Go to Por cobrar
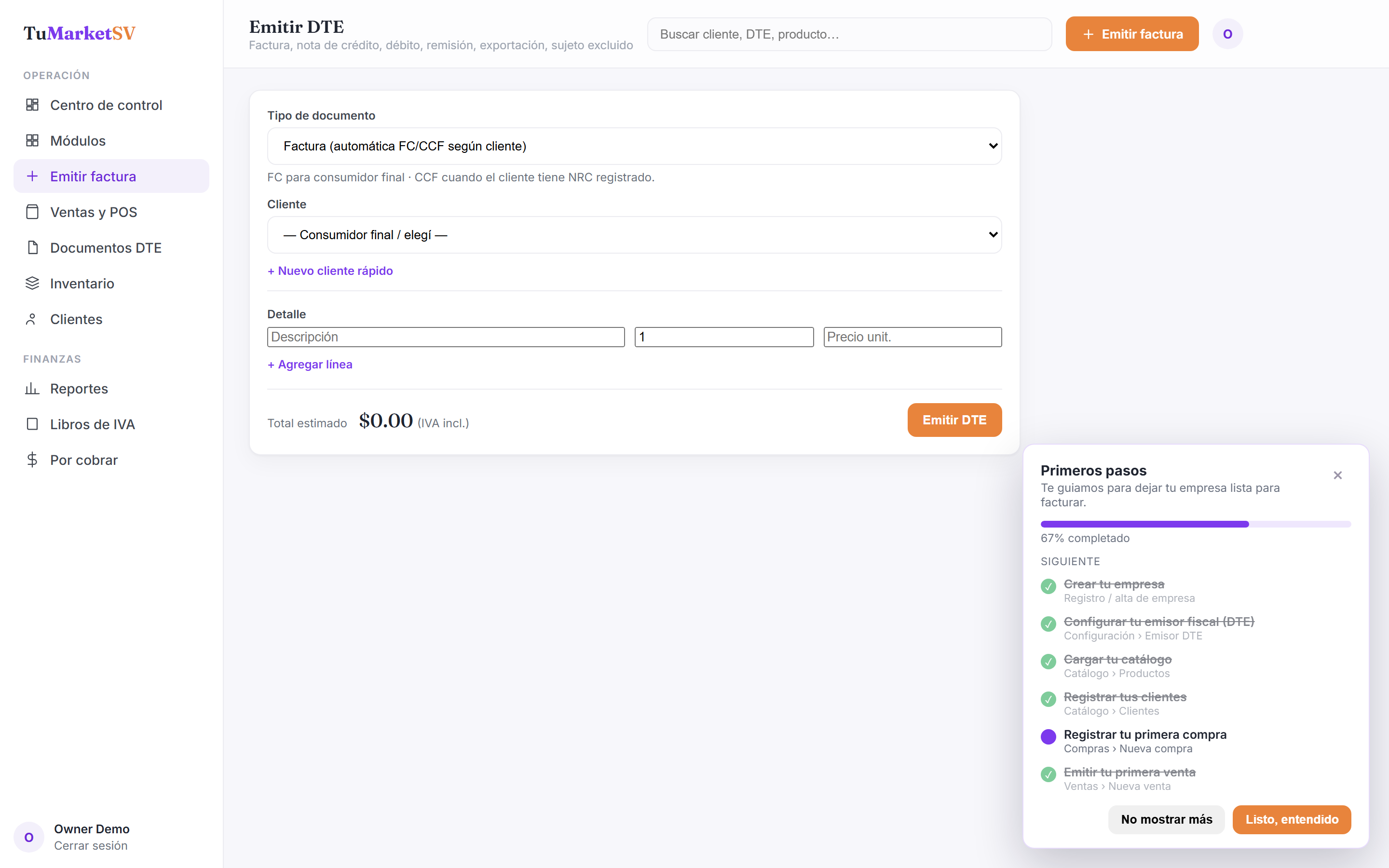Viewport: 1389px width, 868px height. [111, 460]
